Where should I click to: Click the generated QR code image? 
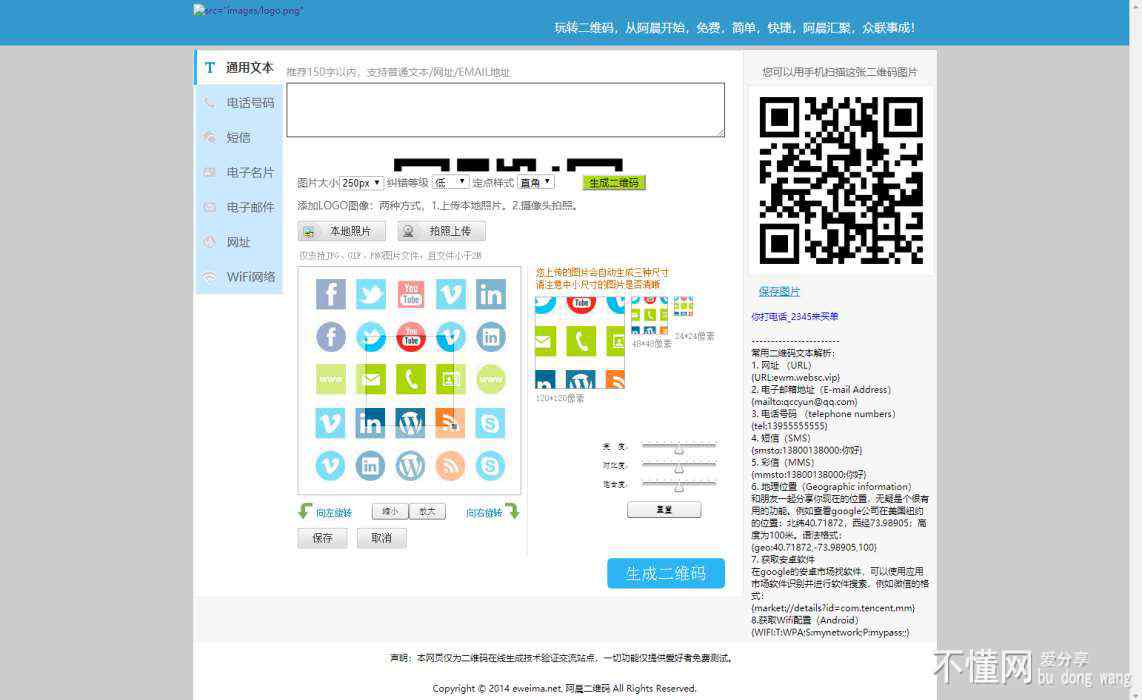(841, 180)
